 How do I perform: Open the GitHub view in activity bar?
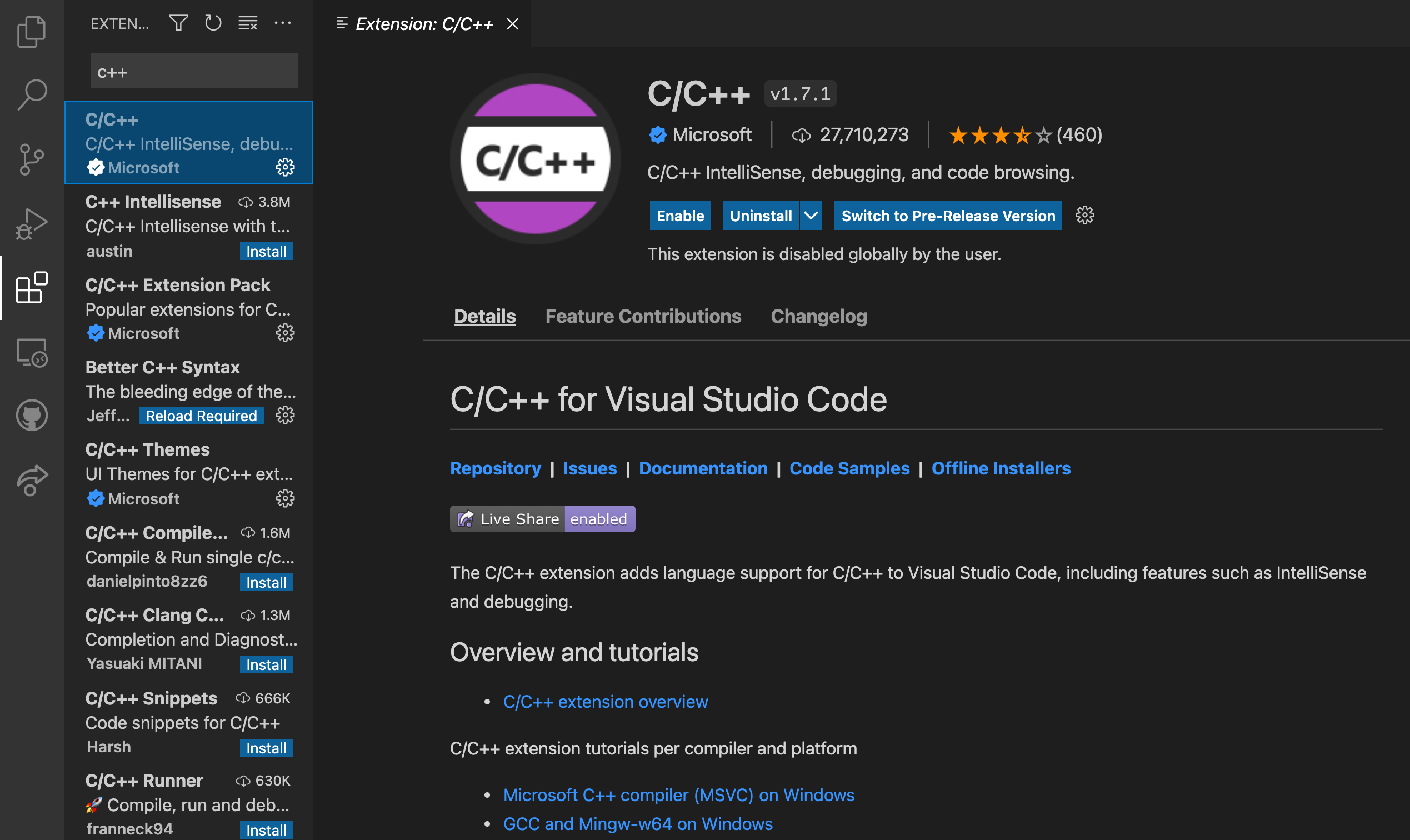[32, 416]
